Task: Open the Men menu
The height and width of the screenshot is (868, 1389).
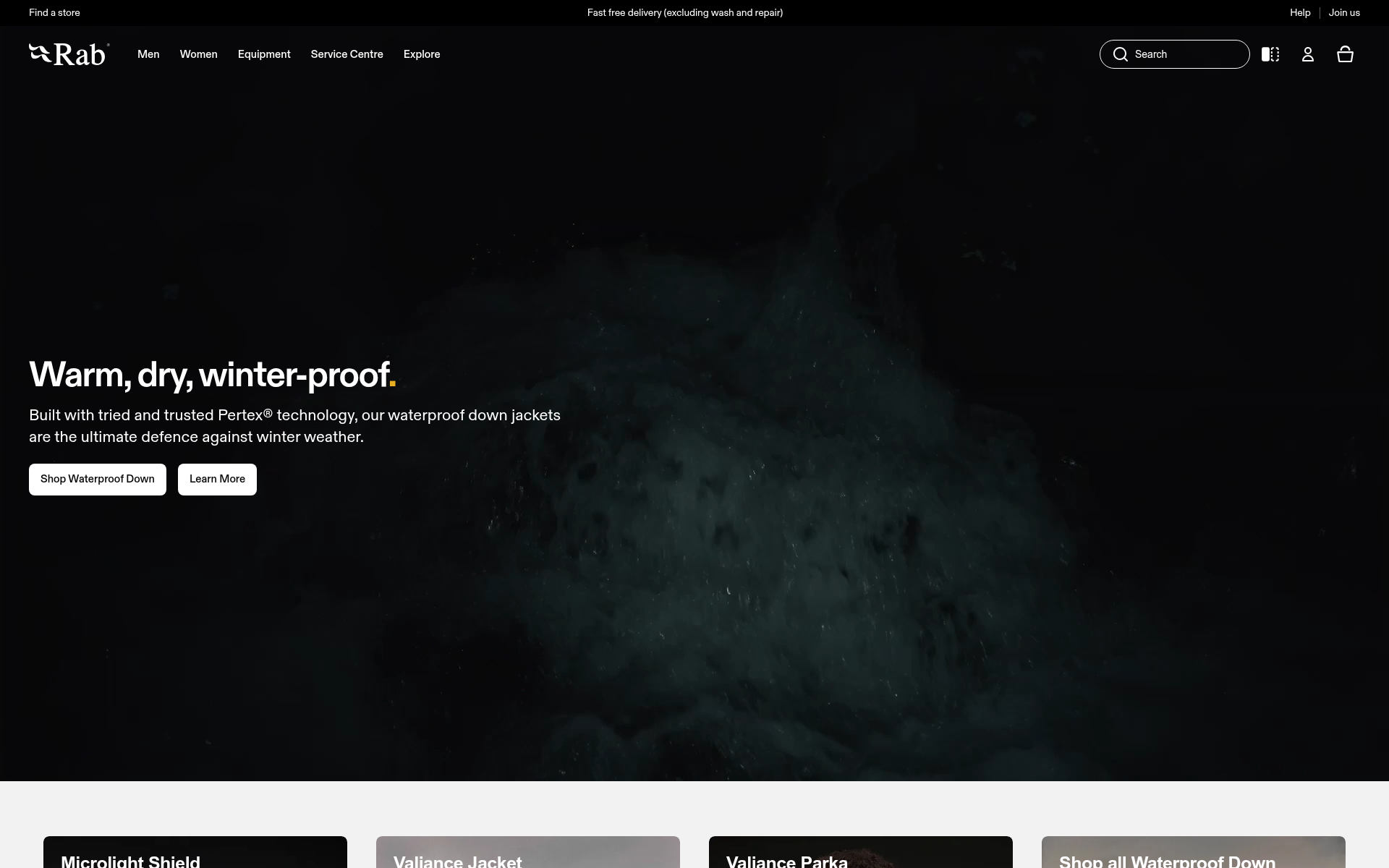Action: (148, 54)
